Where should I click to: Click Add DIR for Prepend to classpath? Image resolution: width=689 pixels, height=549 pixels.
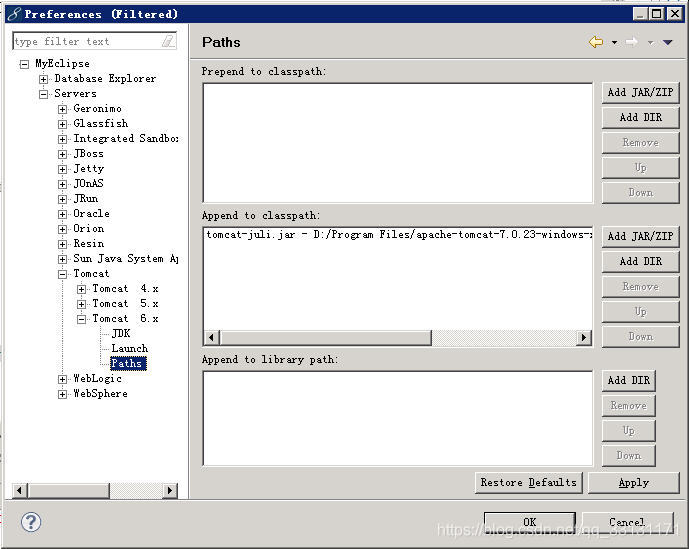(x=640, y=117)
